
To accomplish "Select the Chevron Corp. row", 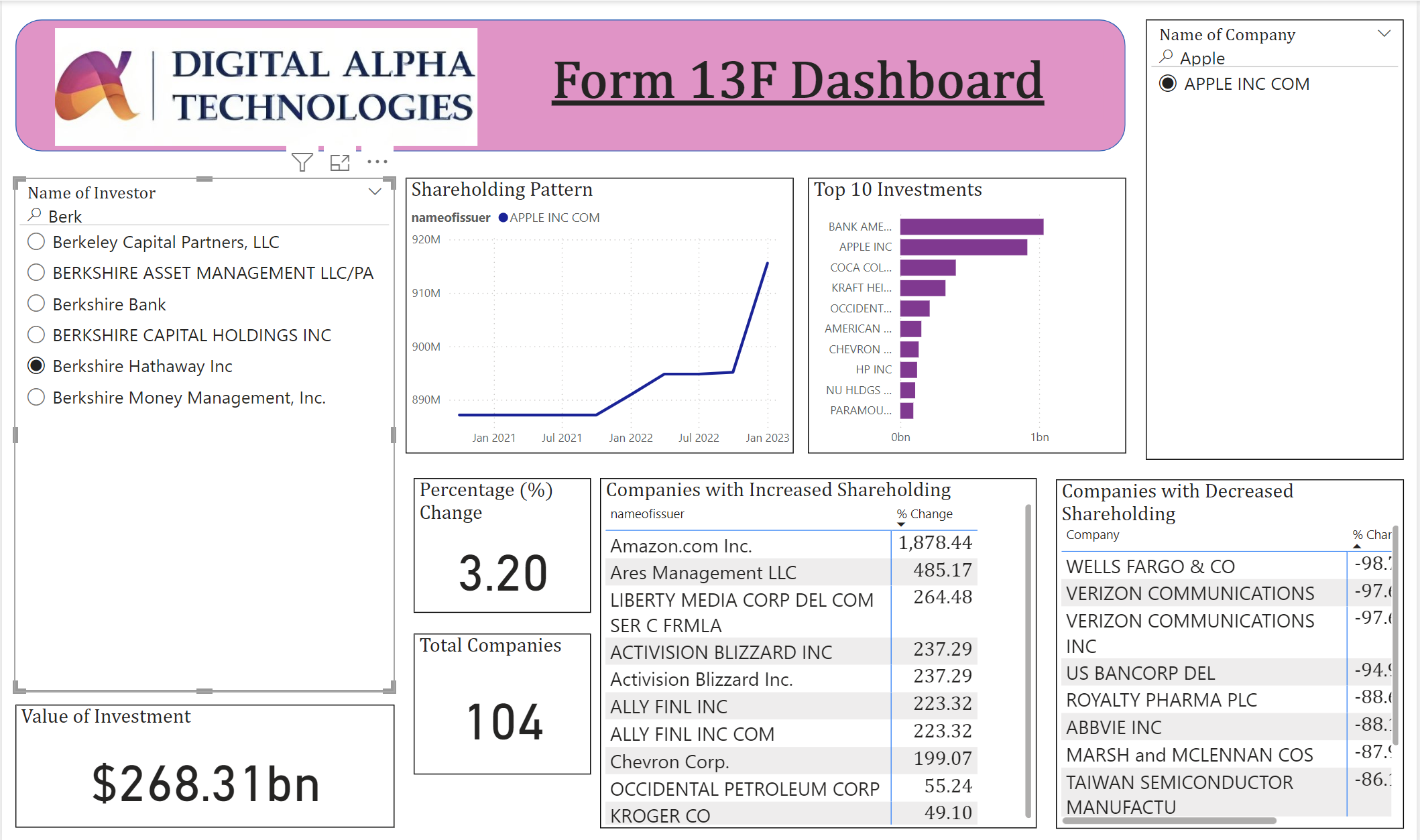I will [x=791, y=761].
